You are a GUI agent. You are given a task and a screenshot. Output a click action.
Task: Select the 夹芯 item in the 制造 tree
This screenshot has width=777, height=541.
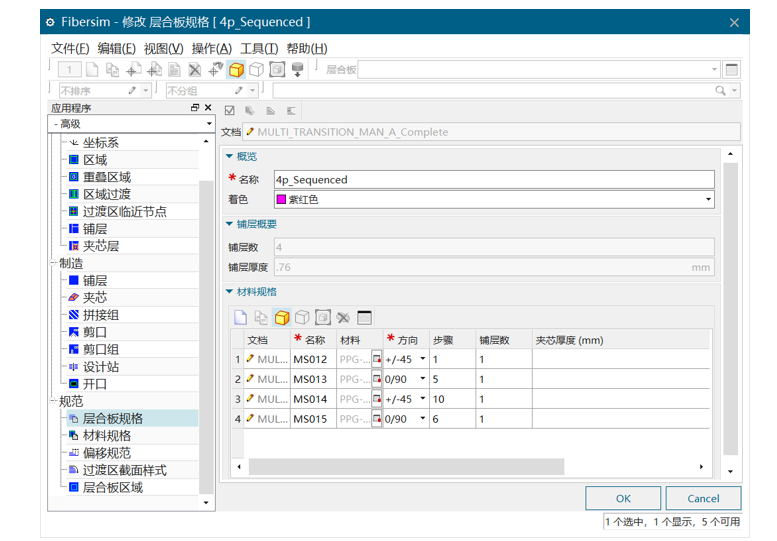pyautogui.click(x=94, y=298)
